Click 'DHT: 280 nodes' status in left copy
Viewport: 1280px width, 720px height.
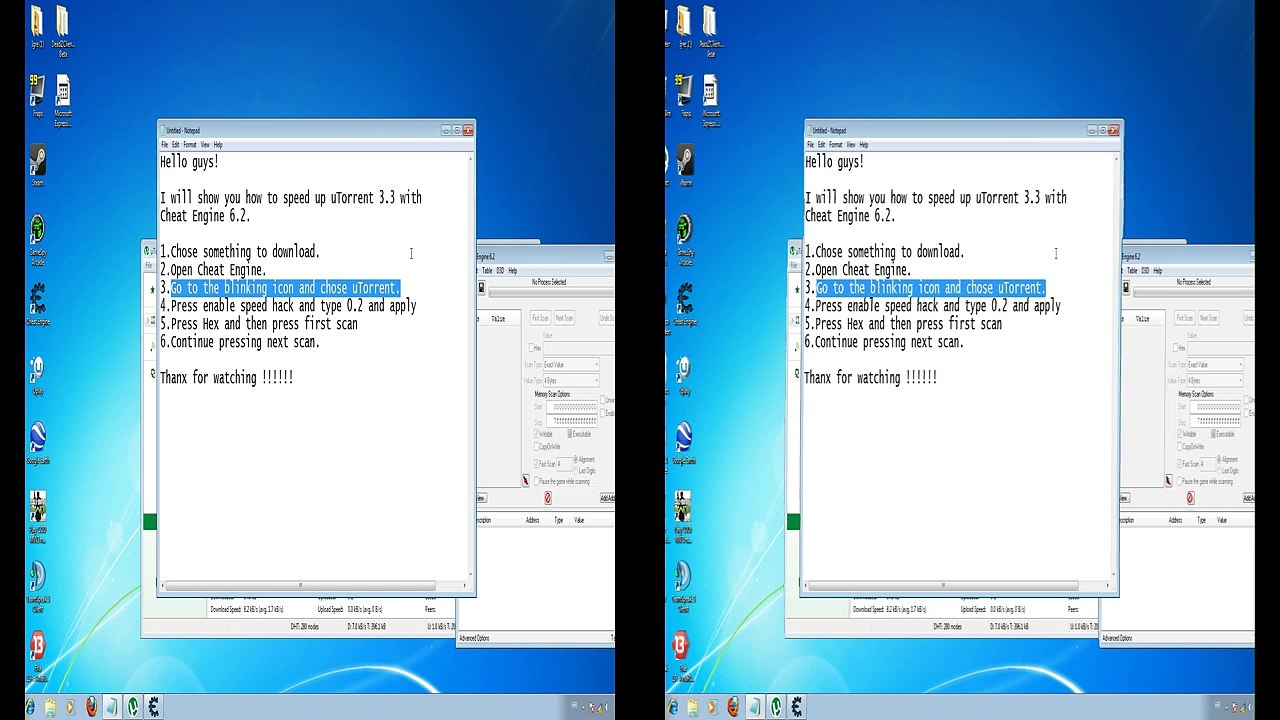[304, 627]
